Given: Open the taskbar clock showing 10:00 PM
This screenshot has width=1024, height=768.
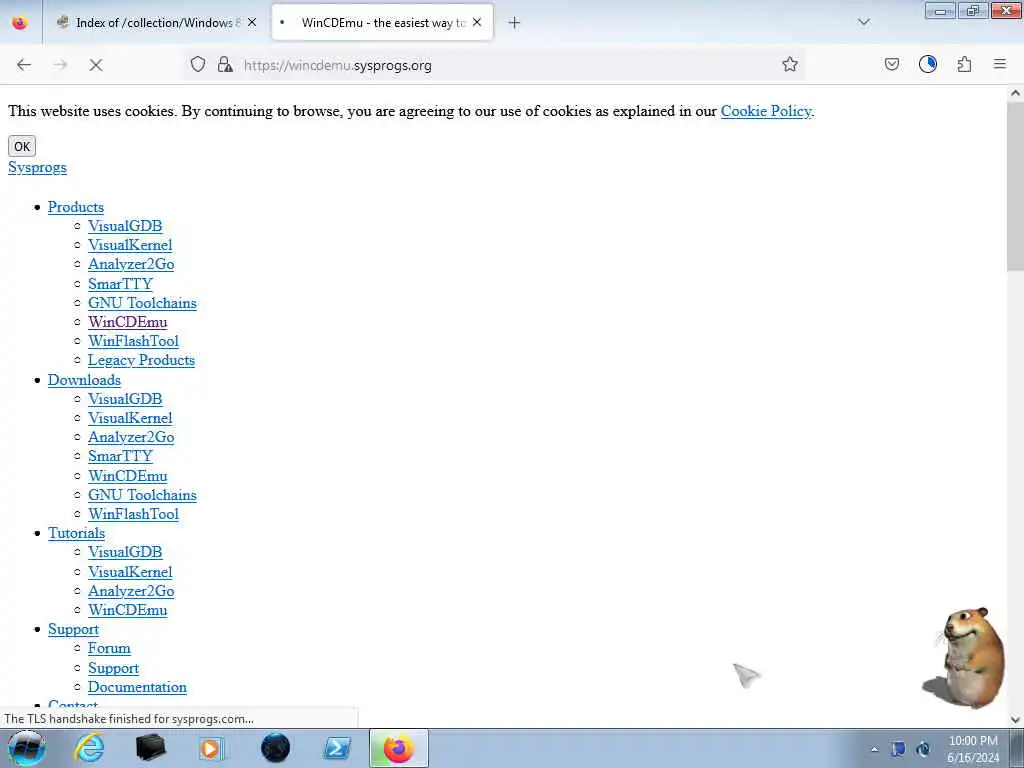Looking at the screenshot, I should point(973,749).
